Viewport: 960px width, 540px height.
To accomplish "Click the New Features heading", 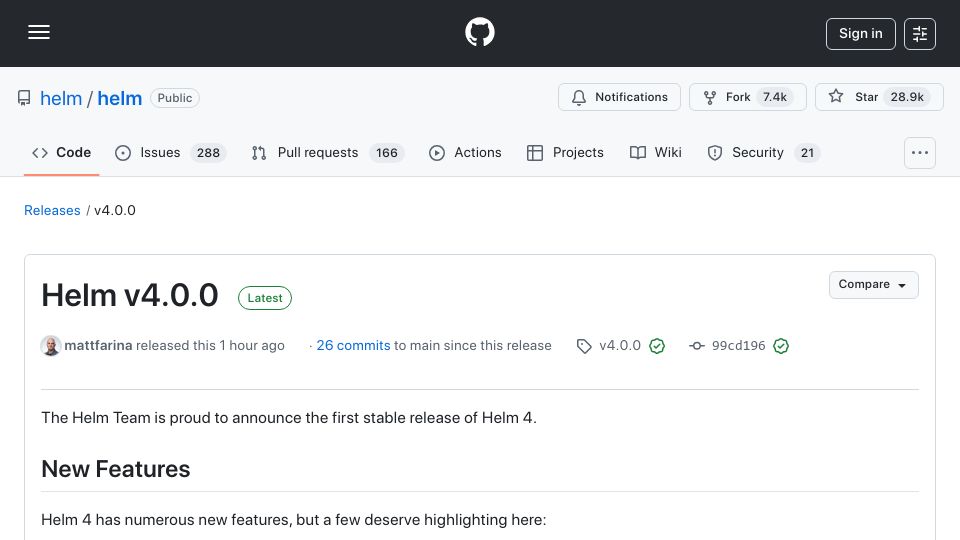I will pos(116,470).
